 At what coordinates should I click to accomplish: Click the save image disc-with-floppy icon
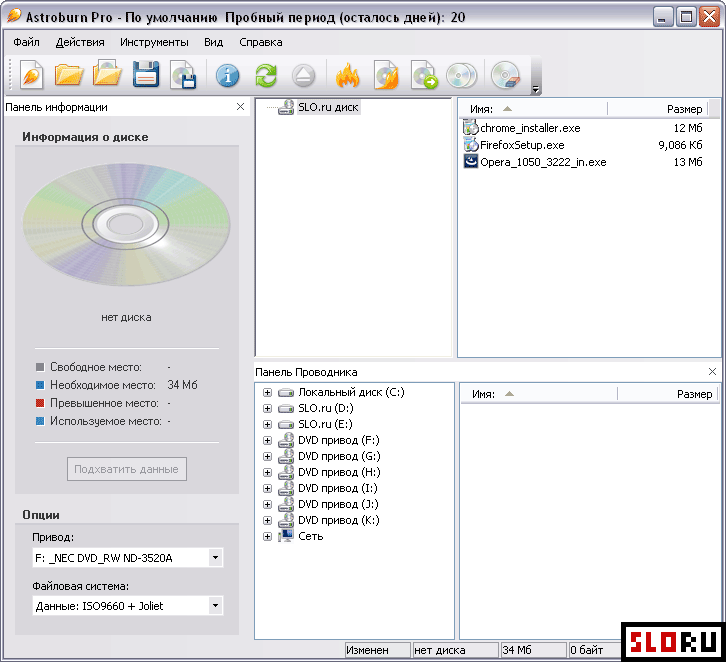click(183, 75)
